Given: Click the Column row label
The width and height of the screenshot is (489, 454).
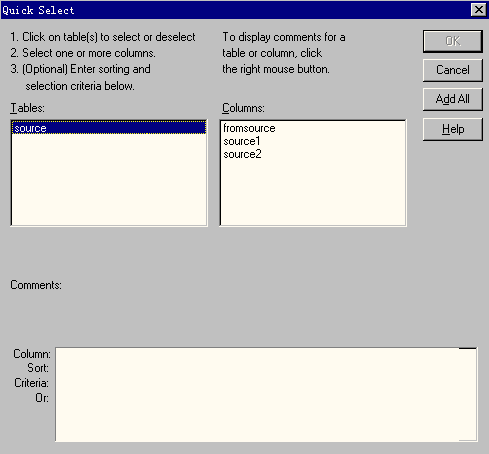Looking at the screenshot, I should pyautogui.click(x=32, y=354).
